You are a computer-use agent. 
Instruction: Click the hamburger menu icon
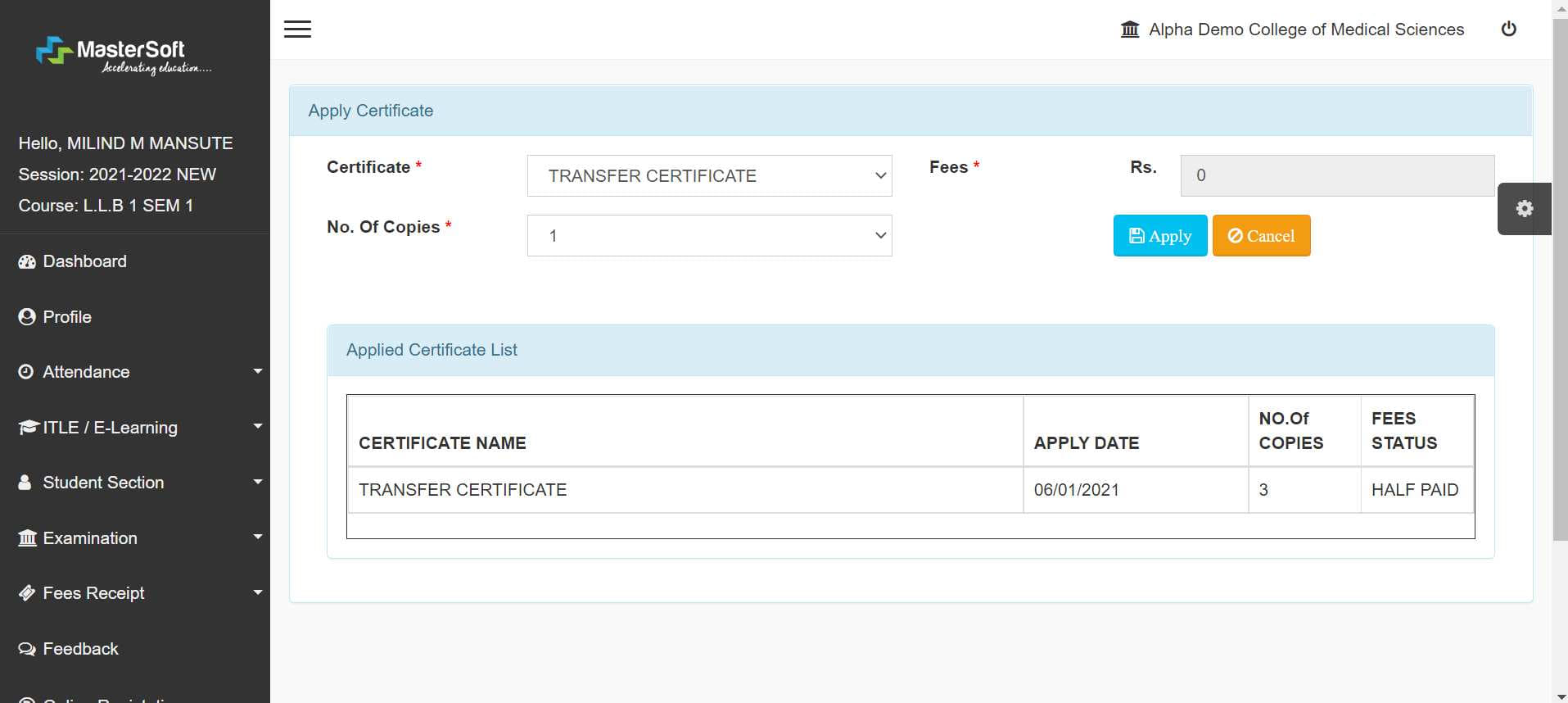tap(297, 29)
